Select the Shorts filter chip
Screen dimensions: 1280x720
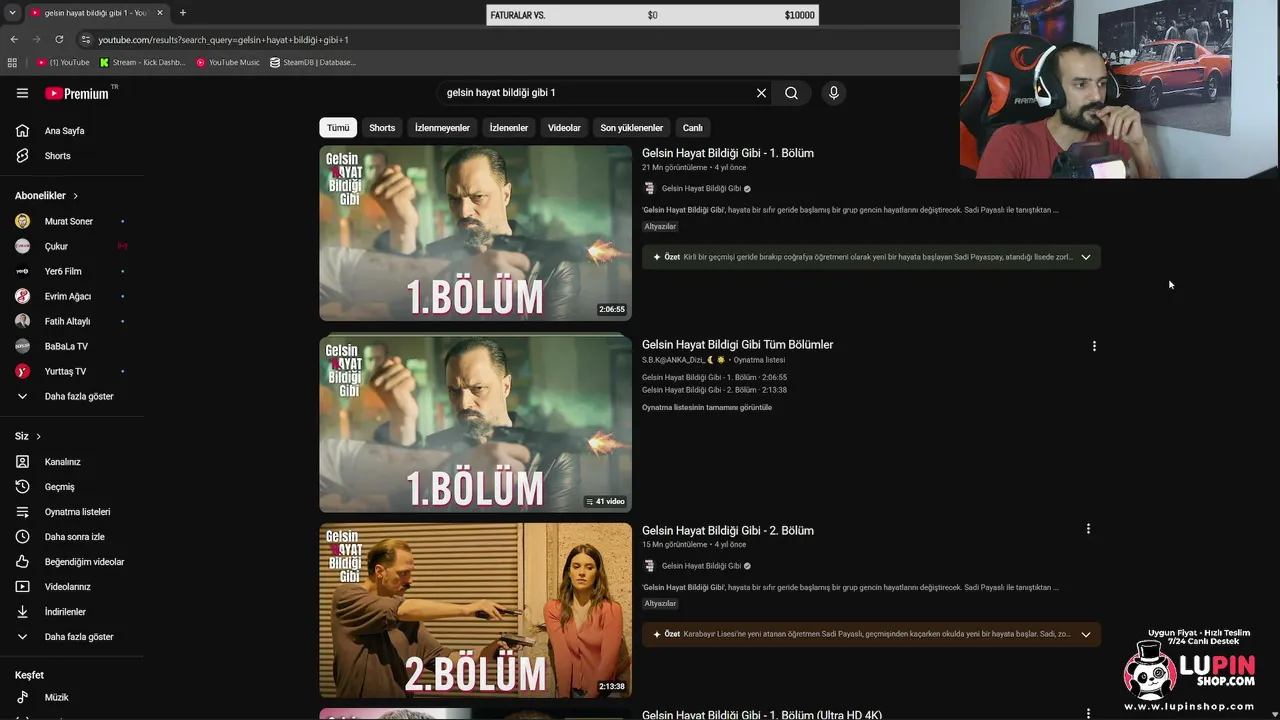pyautogui.click(x=382, y=128)
